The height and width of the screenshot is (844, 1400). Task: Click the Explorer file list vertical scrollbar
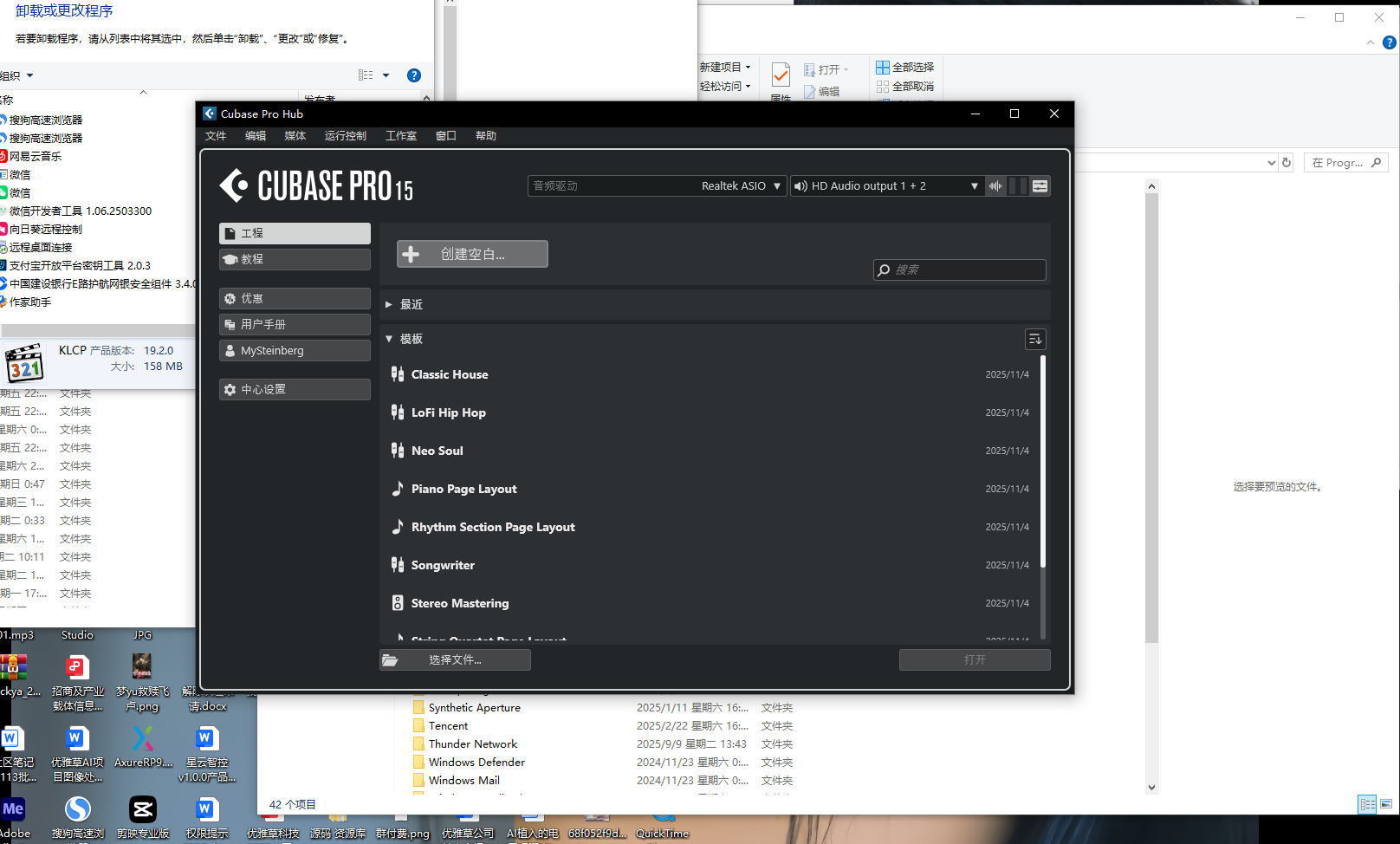click(1151, 416)
